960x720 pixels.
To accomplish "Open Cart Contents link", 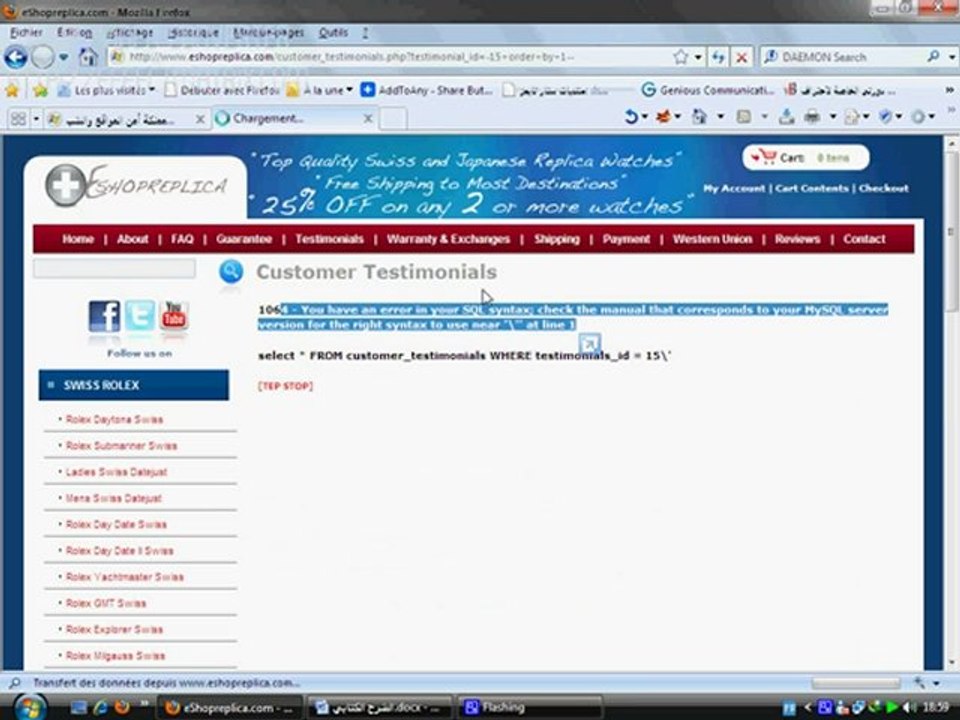I will [x=812, y=189].
